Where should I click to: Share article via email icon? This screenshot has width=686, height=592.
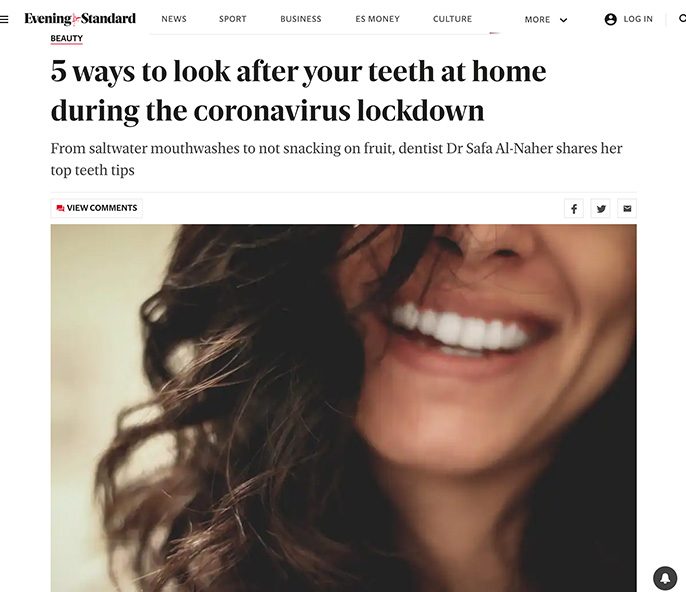pyautogui.click(x=627, y=209)
